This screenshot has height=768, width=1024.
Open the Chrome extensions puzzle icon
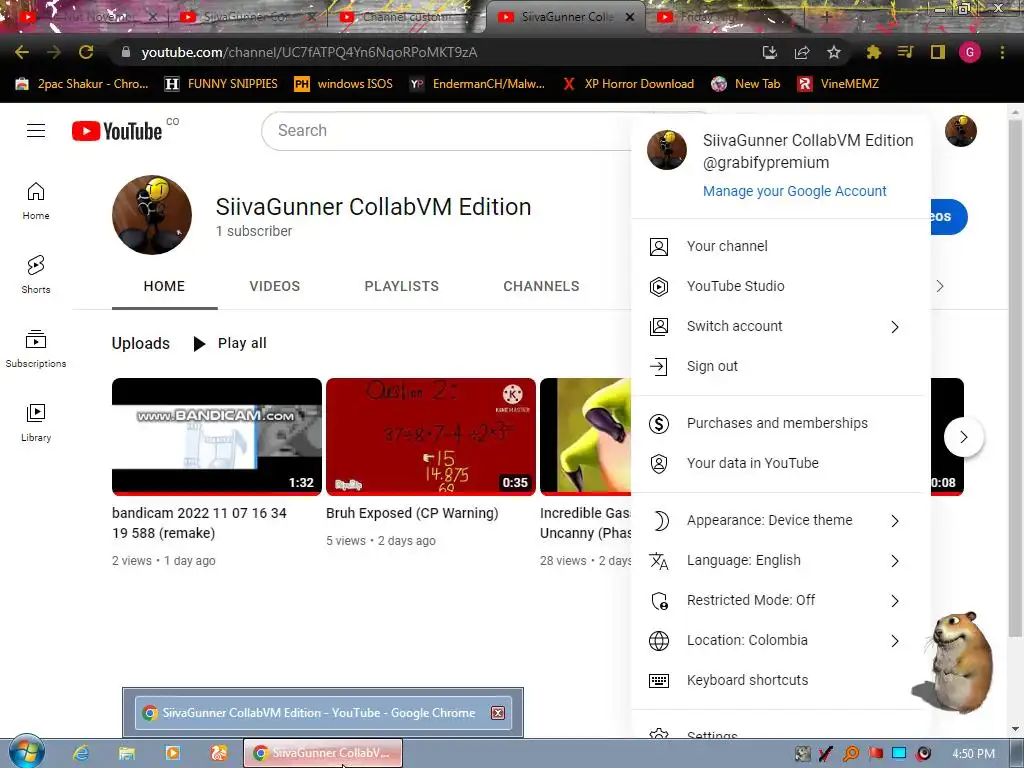(x=873, y=52)
